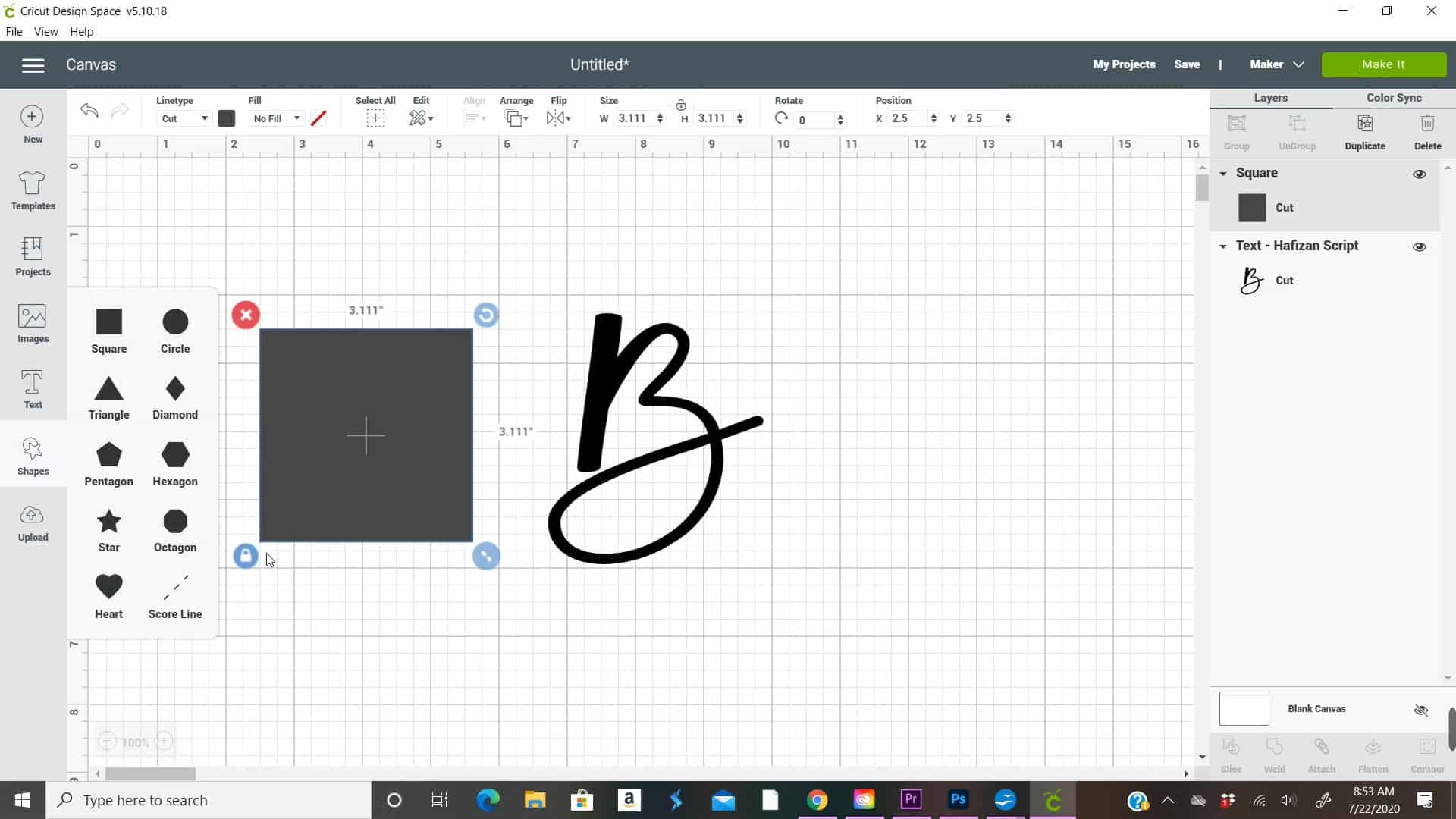Click the Canvas title label
Image resolution: width=1456 pixels, height=819 pixels.
point(91,65)
